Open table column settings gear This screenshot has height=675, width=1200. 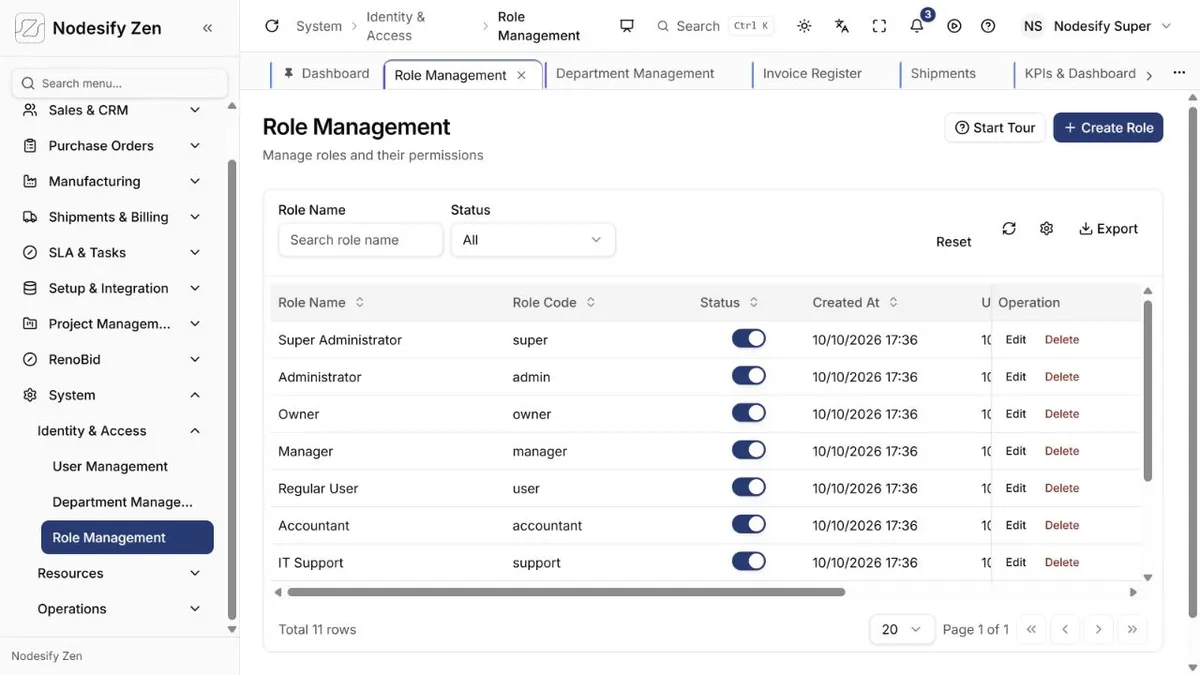click(x=1046, y=228)
